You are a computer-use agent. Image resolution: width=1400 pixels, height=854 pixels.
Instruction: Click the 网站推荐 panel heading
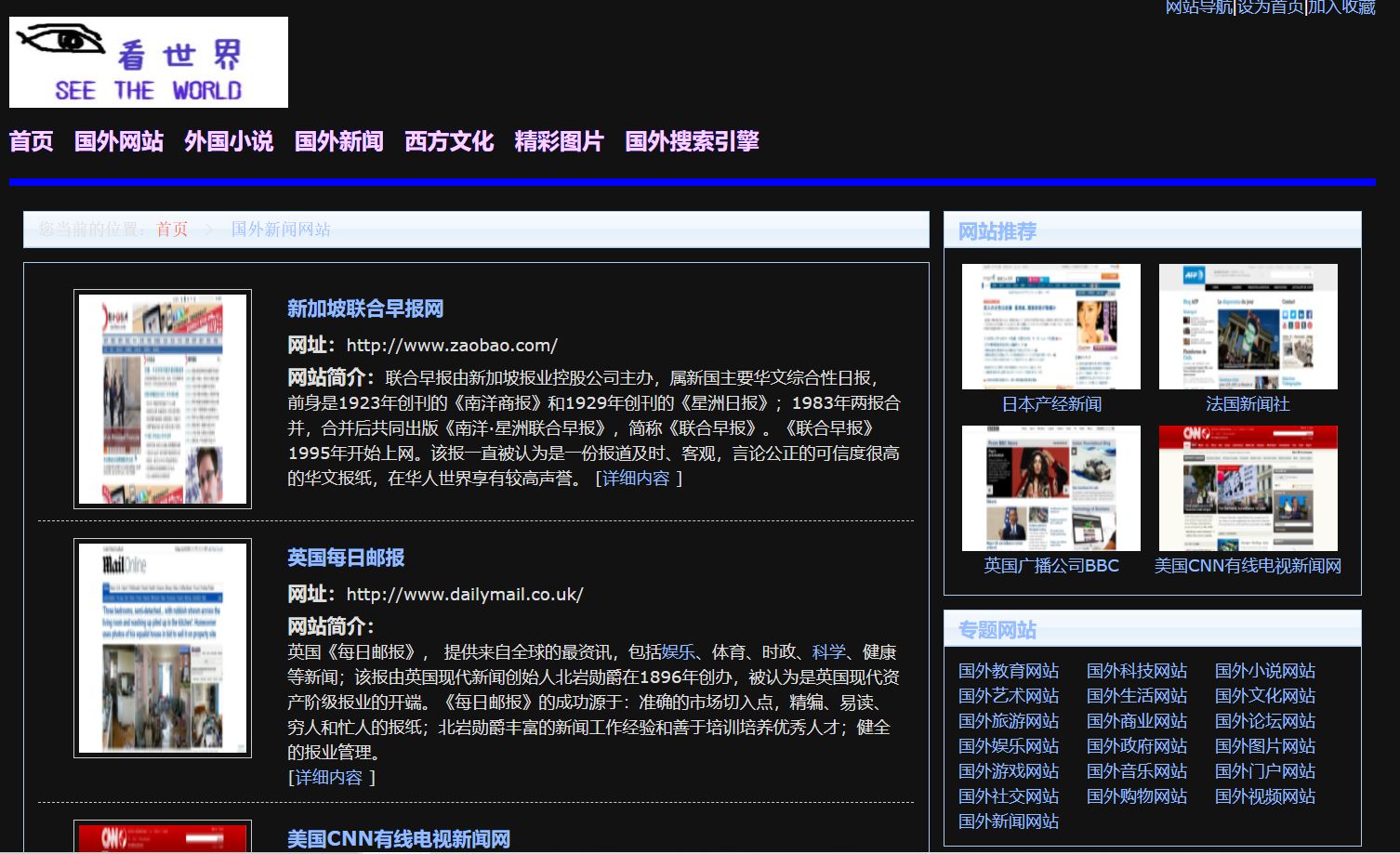[x=997, y=231]
